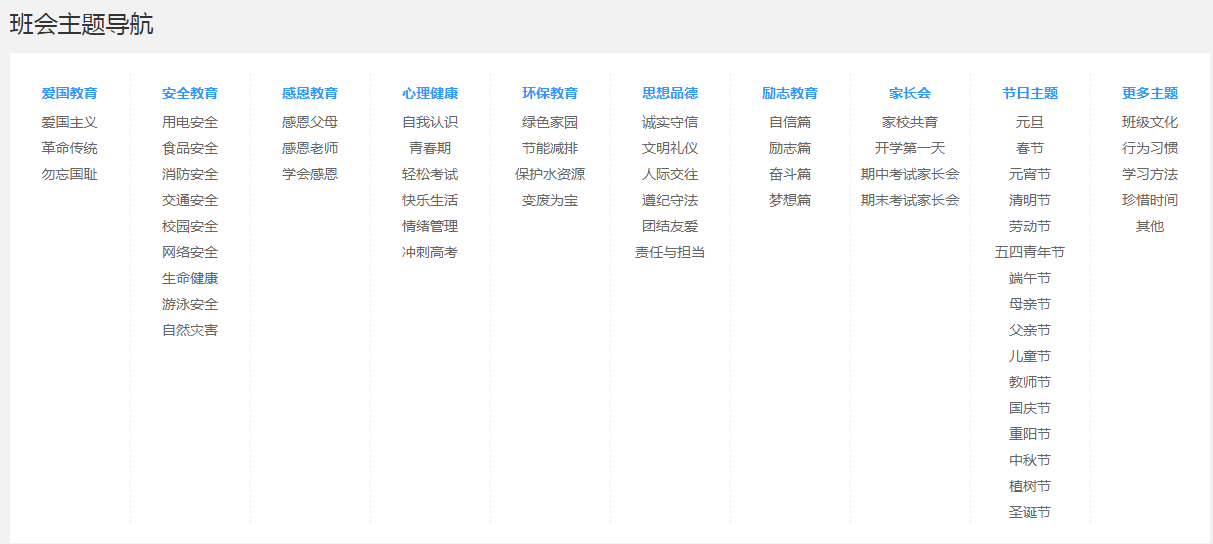Open the 团结友爱 link
Screen dimensions: 1213x544
tap(670, 226)
